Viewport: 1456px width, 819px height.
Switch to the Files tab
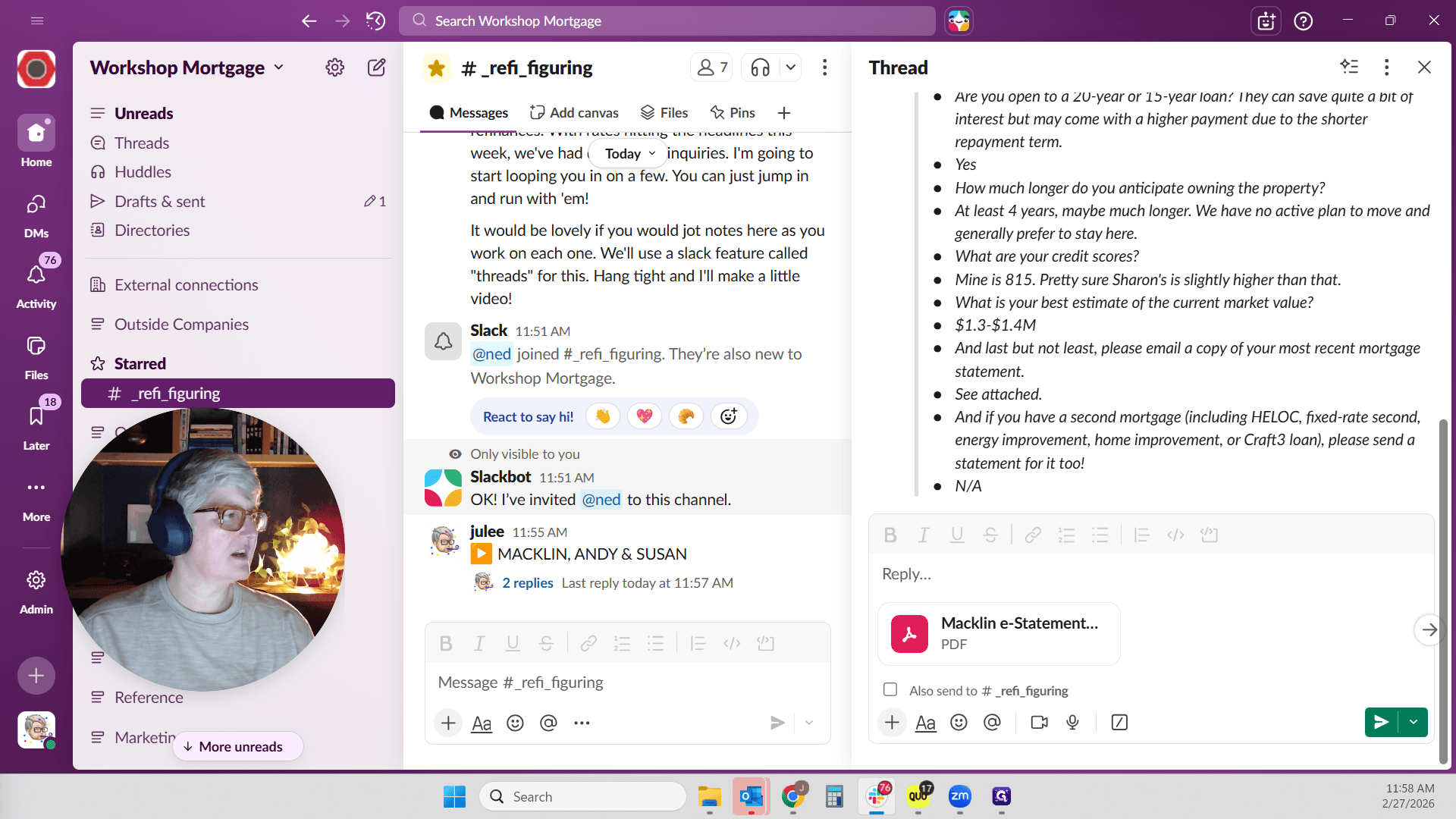click(664, 113)
